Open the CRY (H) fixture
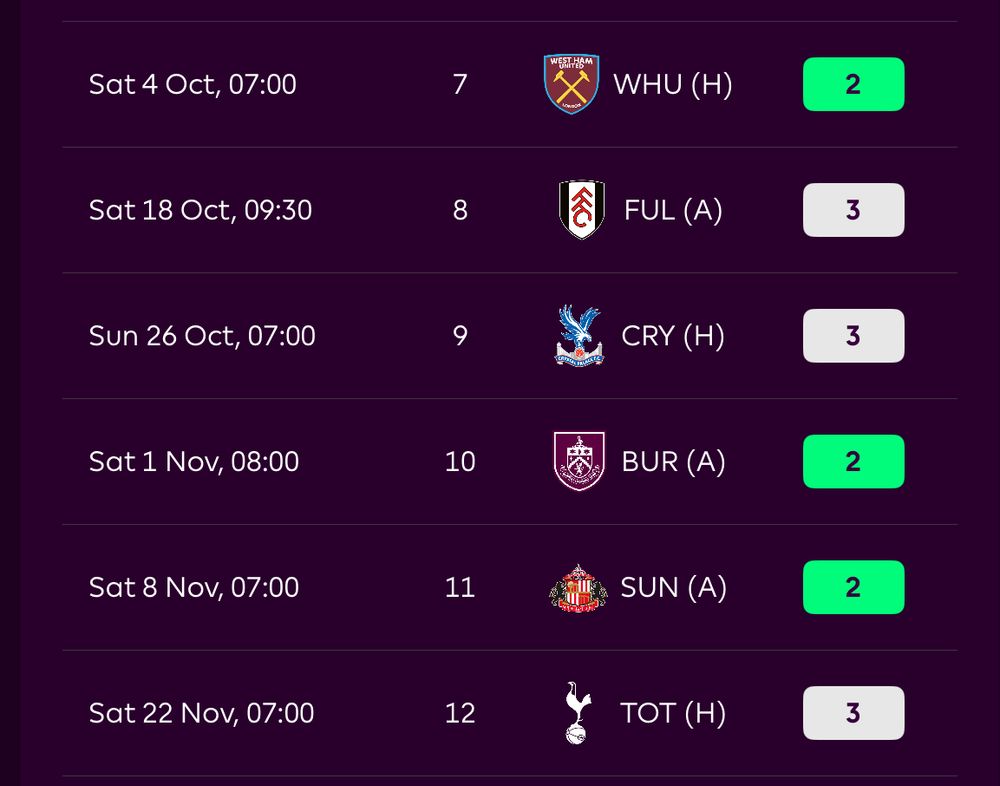Viewport: 1000px width, 786px height. pos(673,336)
